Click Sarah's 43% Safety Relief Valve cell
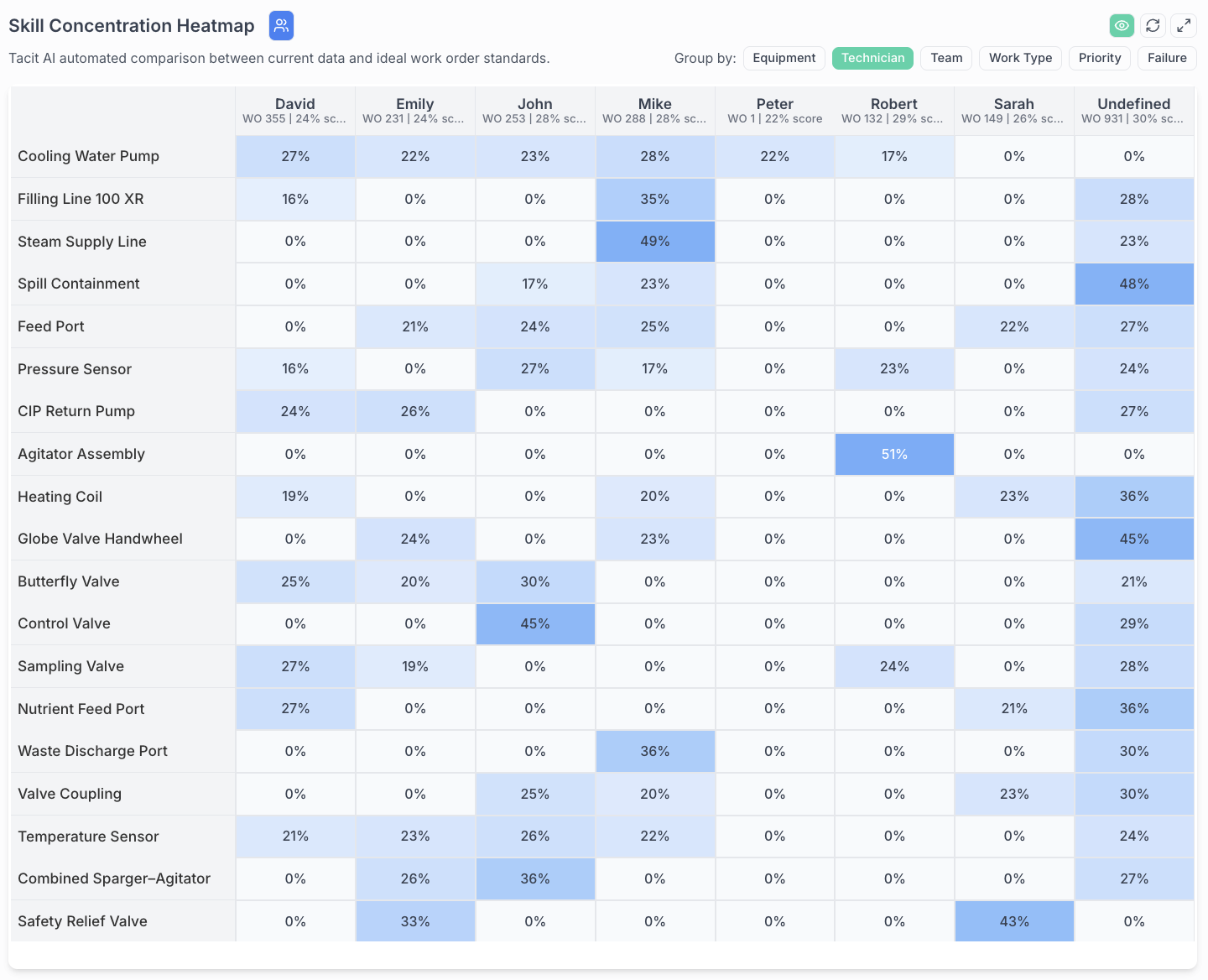 point(1014,921)
